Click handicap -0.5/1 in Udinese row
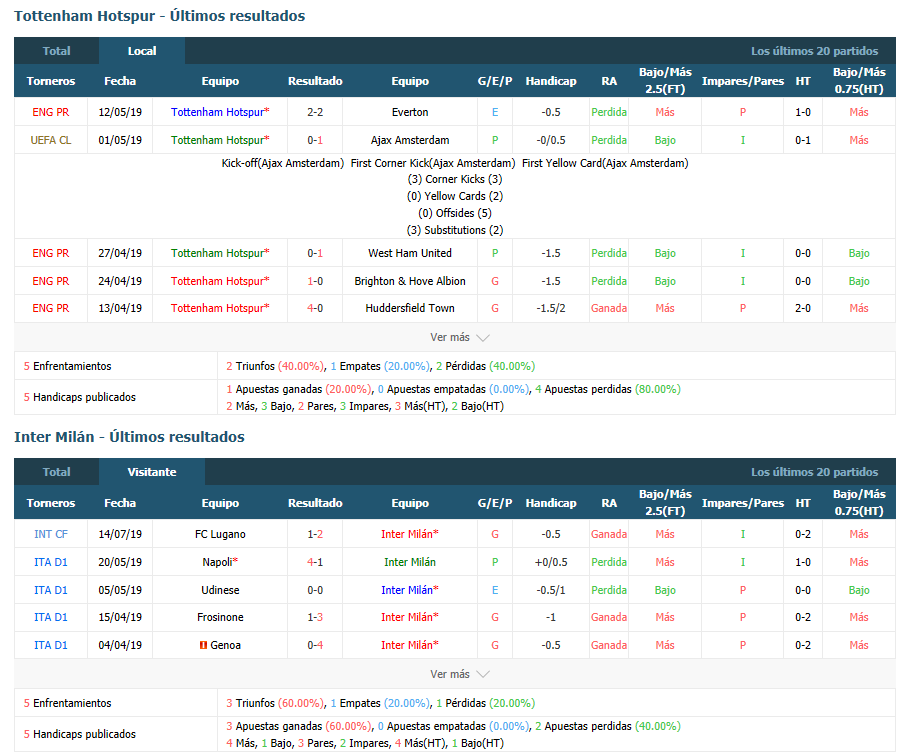This screenshot has height=755, width=904. [551, 590]
